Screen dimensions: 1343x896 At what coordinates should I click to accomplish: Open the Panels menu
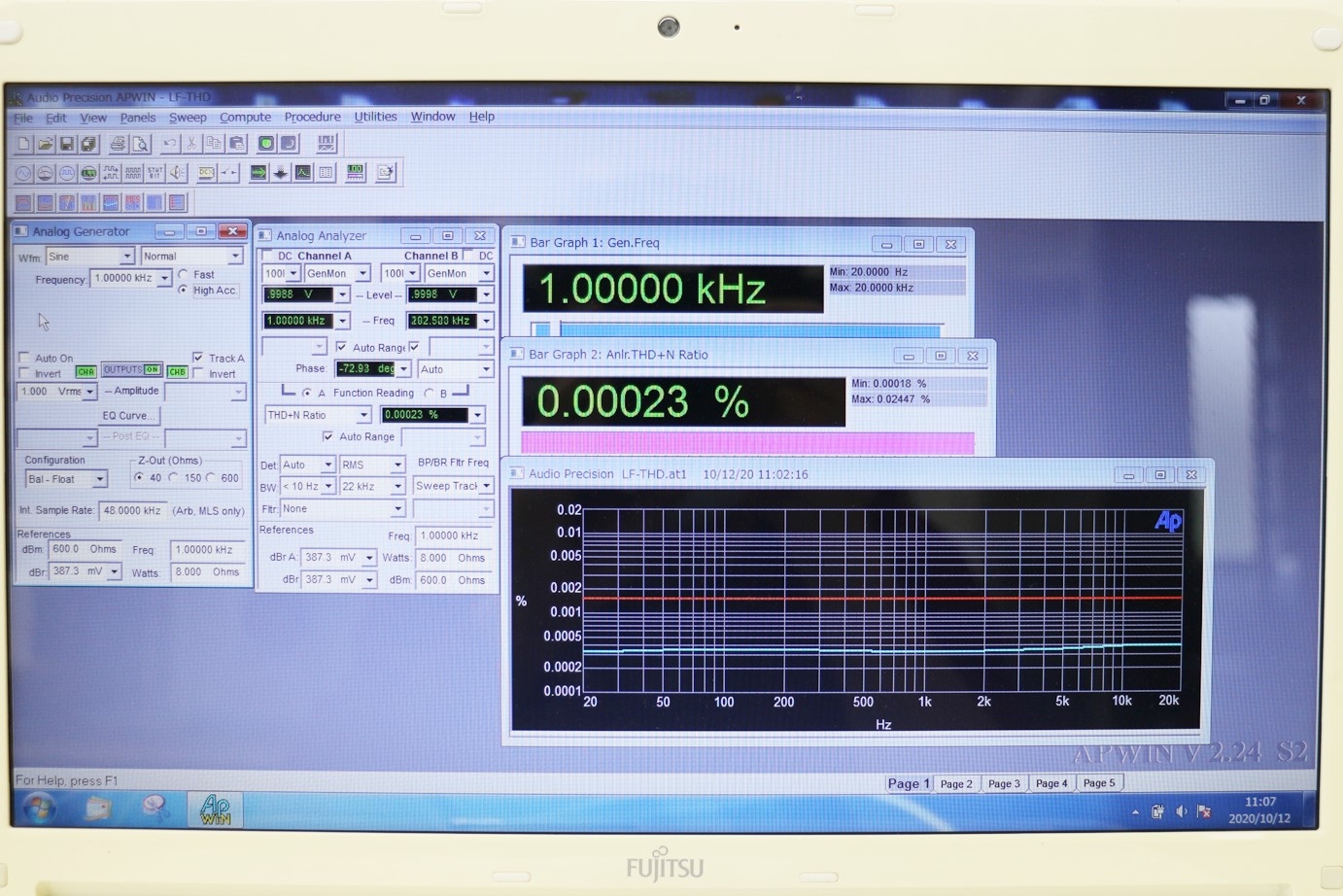point(137,118)
